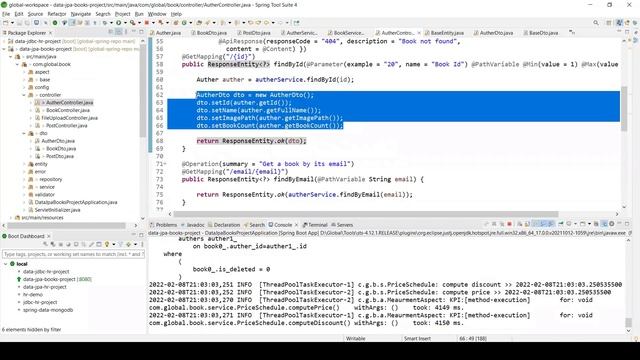Open the Navigate menu
The image size is (640, 360).
(x=81, y=14)
